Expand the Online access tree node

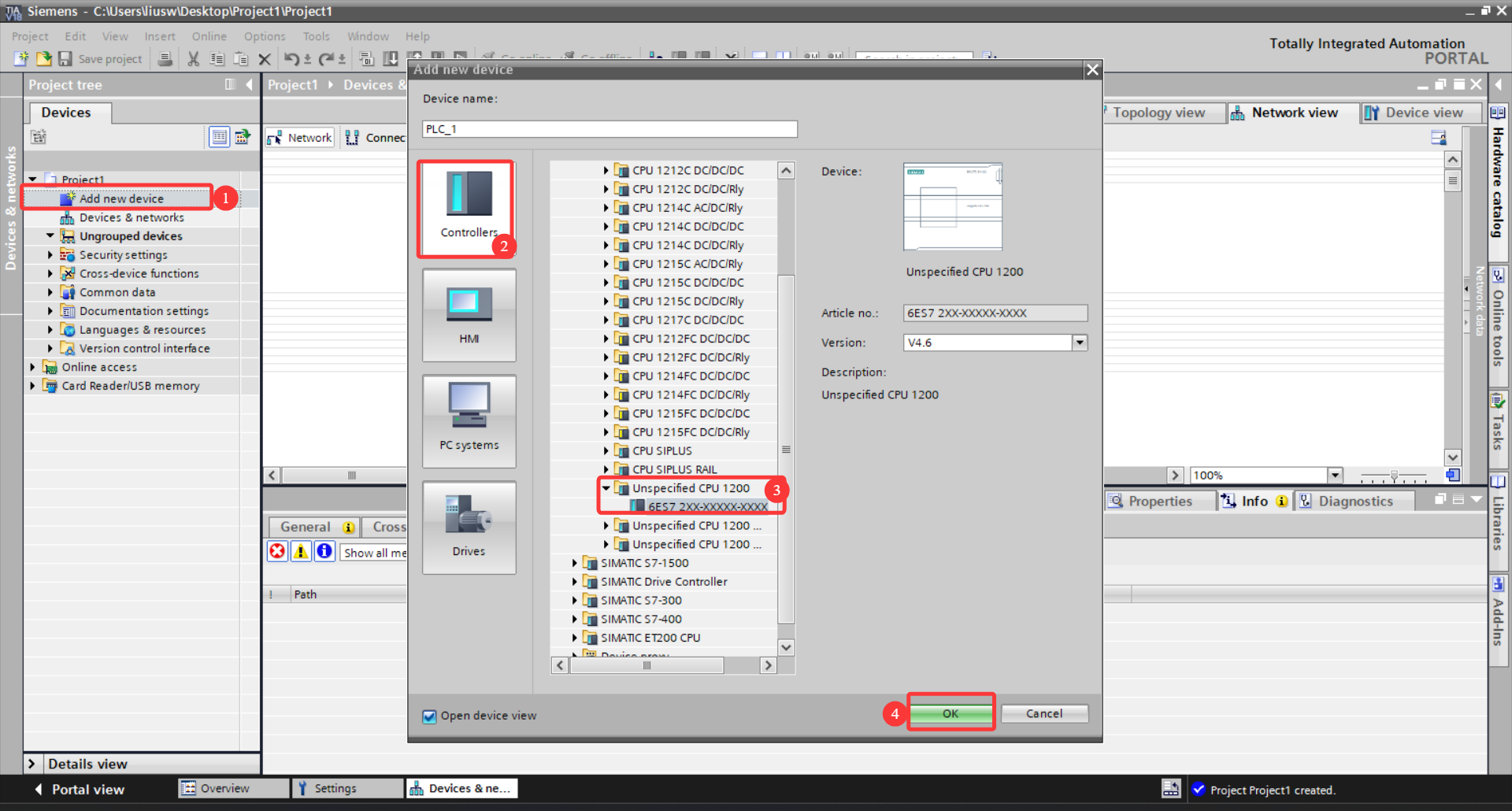(32, 367)
